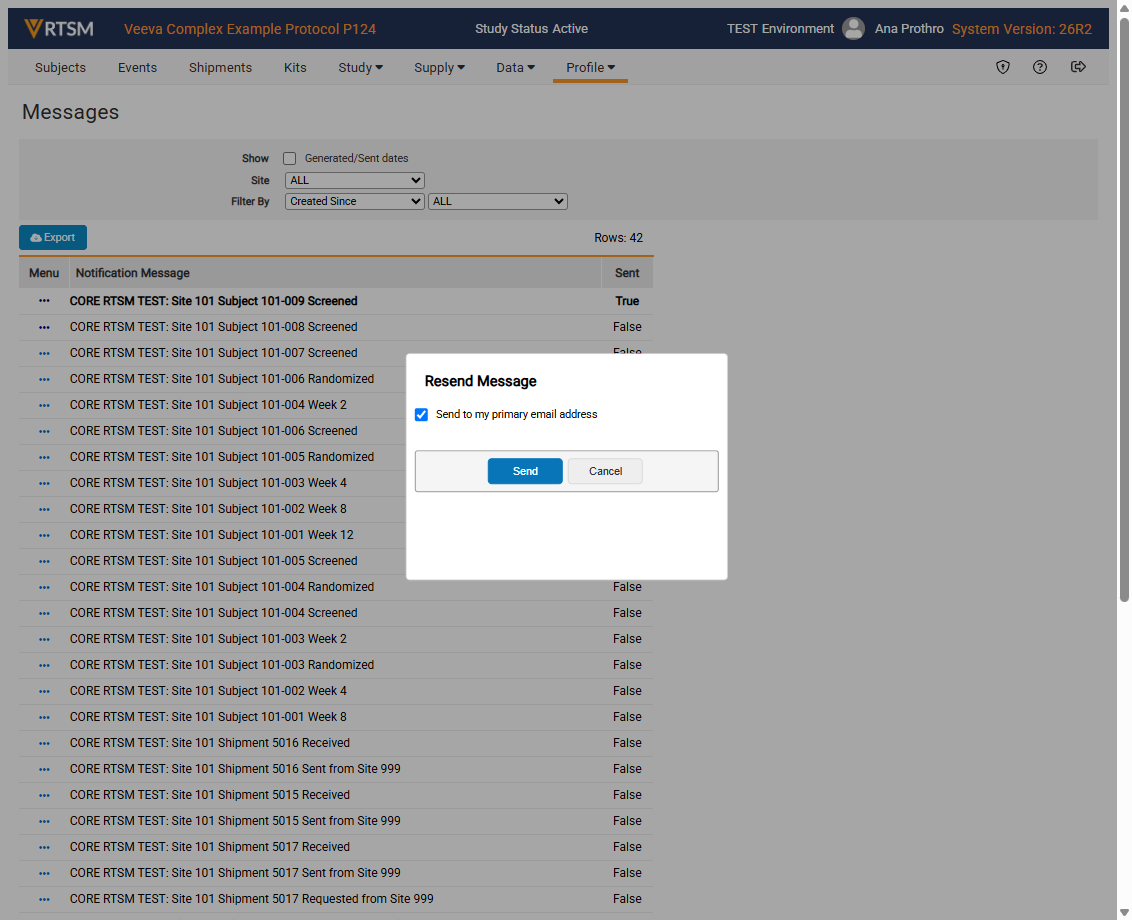This screenshot has height=920, width=1132.
Task: Expand the Data menu
Action: pos(515,67)
